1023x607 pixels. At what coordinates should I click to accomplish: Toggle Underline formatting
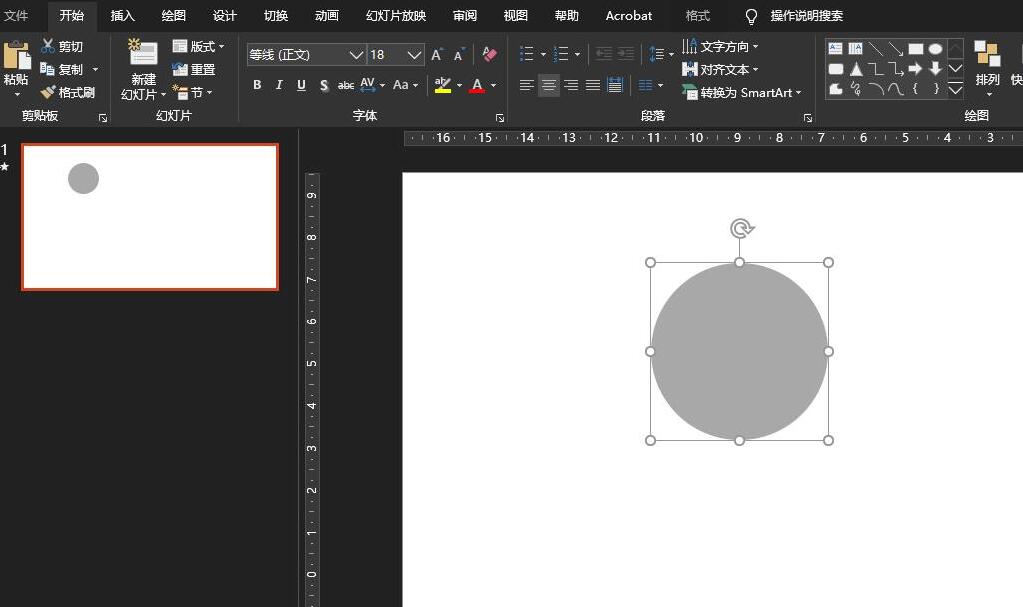pyautogui.click(x=301, y=85)
